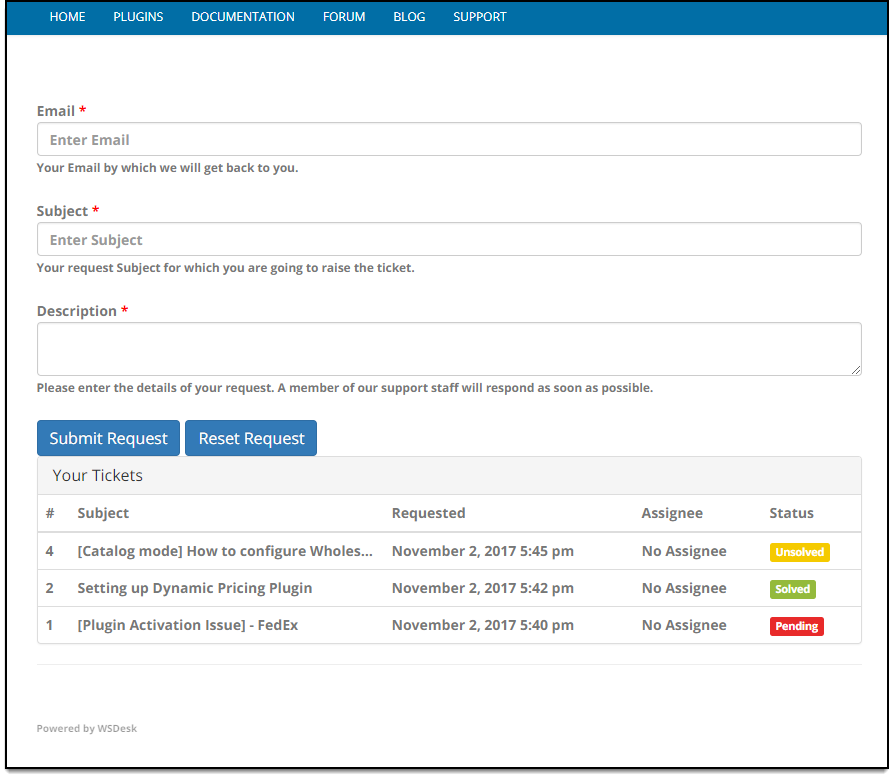
Task: Open the DOCUMENTATION section
Action: (x=242, y=17)
